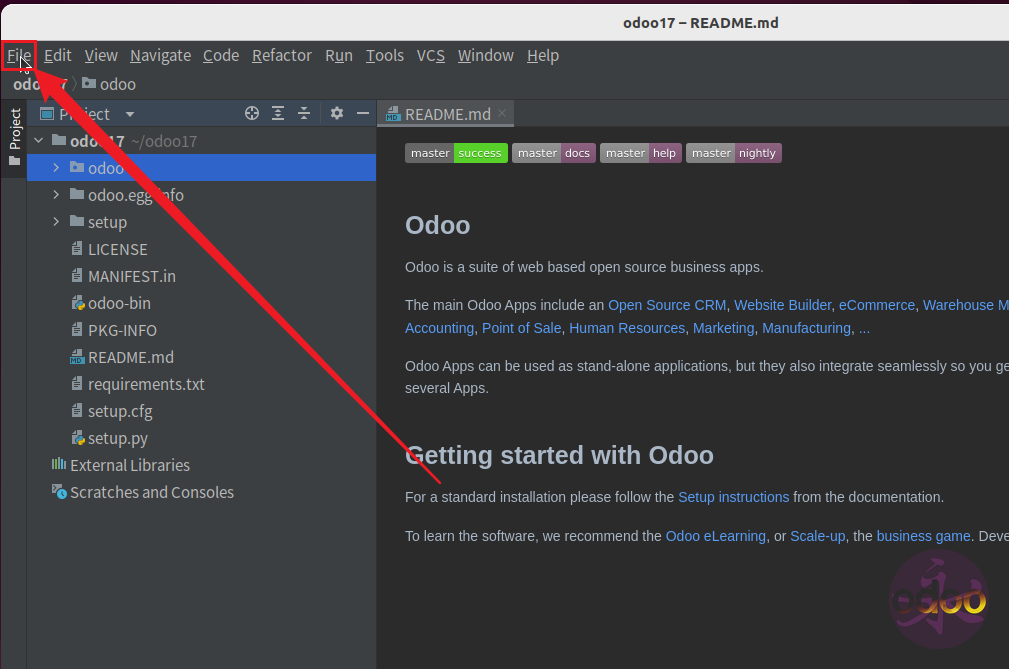Image resolution: width=1009 pixels, height=669 pixels.
Task: Open the Navigate menu
Action: coord(160,56)
